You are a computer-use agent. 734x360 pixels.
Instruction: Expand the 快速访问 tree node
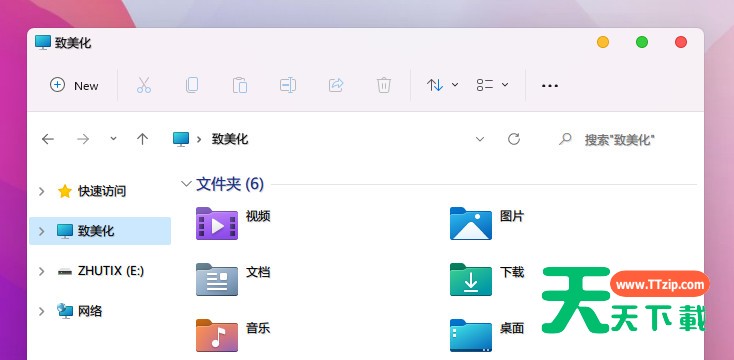click(42, 191)
